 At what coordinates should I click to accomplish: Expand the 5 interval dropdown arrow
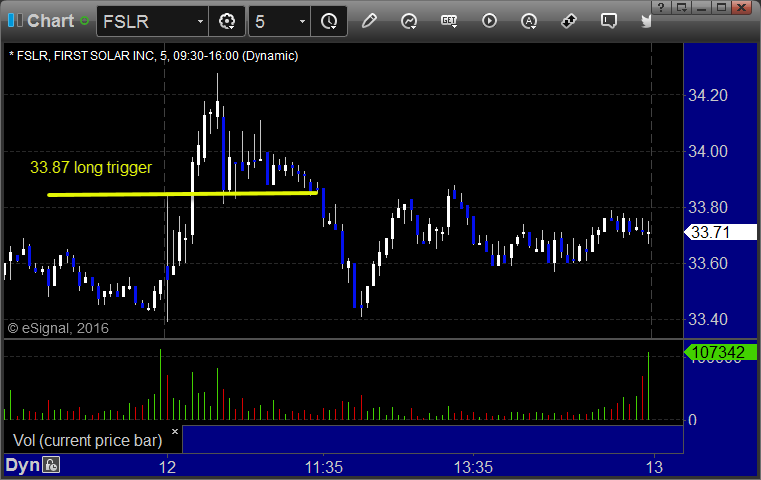302,21
